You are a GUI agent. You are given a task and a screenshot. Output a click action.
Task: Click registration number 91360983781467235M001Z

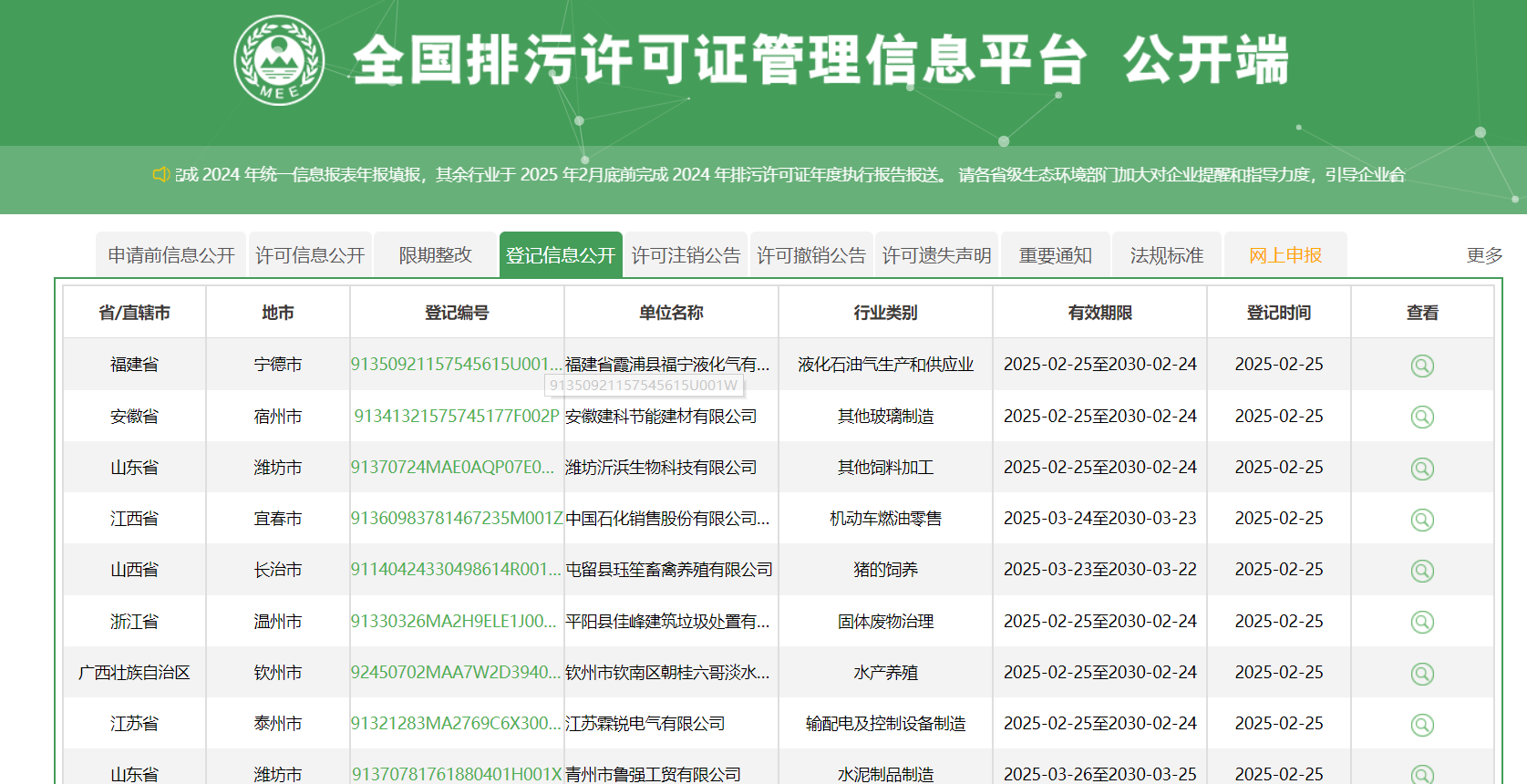pos(457,519)
